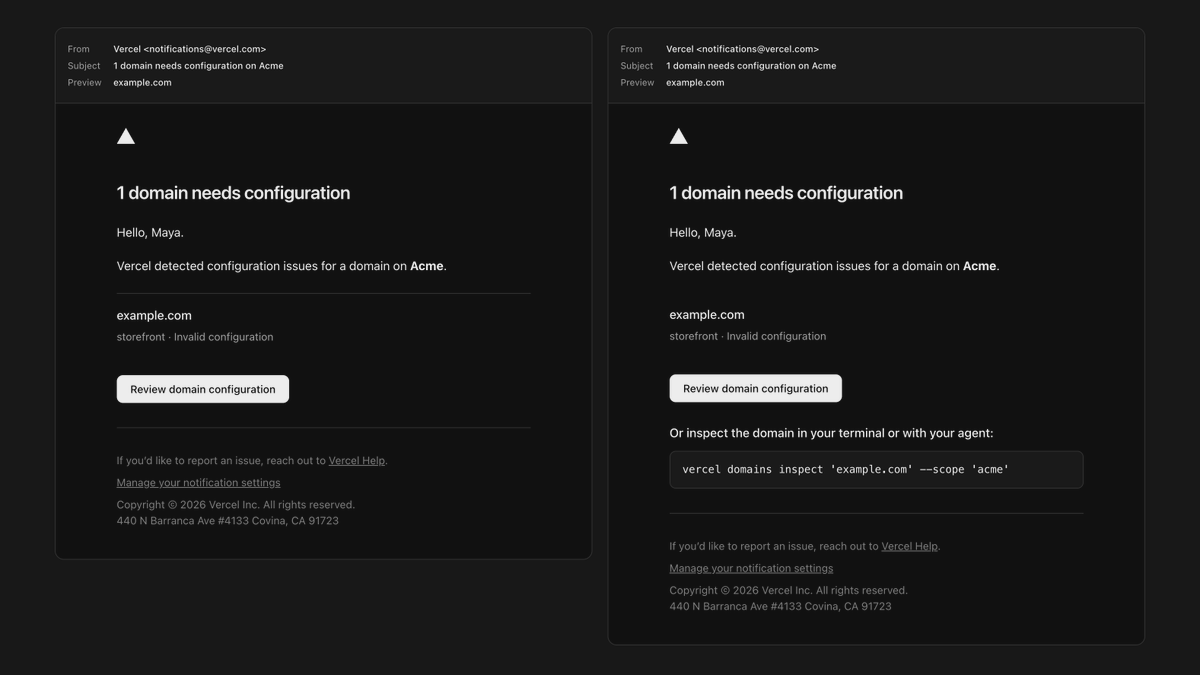Click the Vercel triangle logo in right email
The image size is (1200, 675).
[679, 137]
